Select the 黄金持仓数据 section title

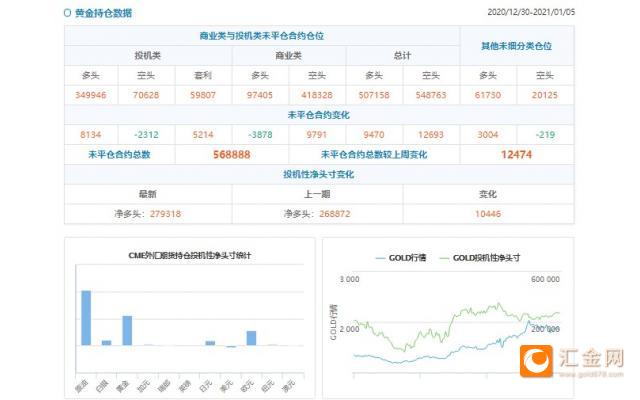(x=103, y=13)
